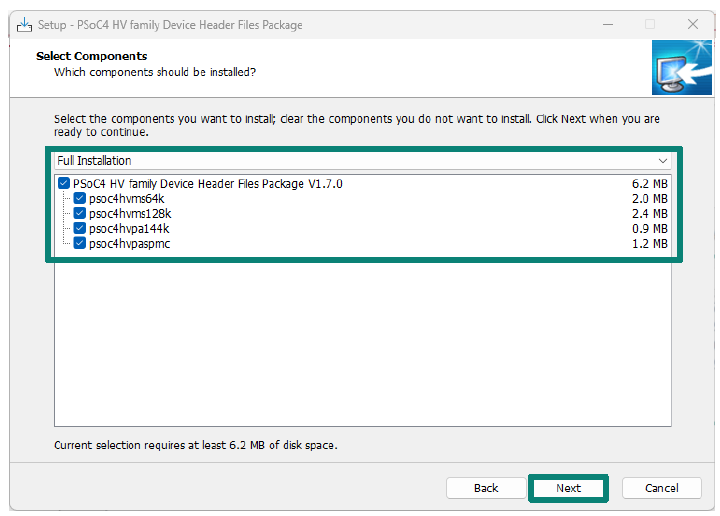720x516 pixels.
Task: Cancel the installation
Action: [x=661, y=488]
